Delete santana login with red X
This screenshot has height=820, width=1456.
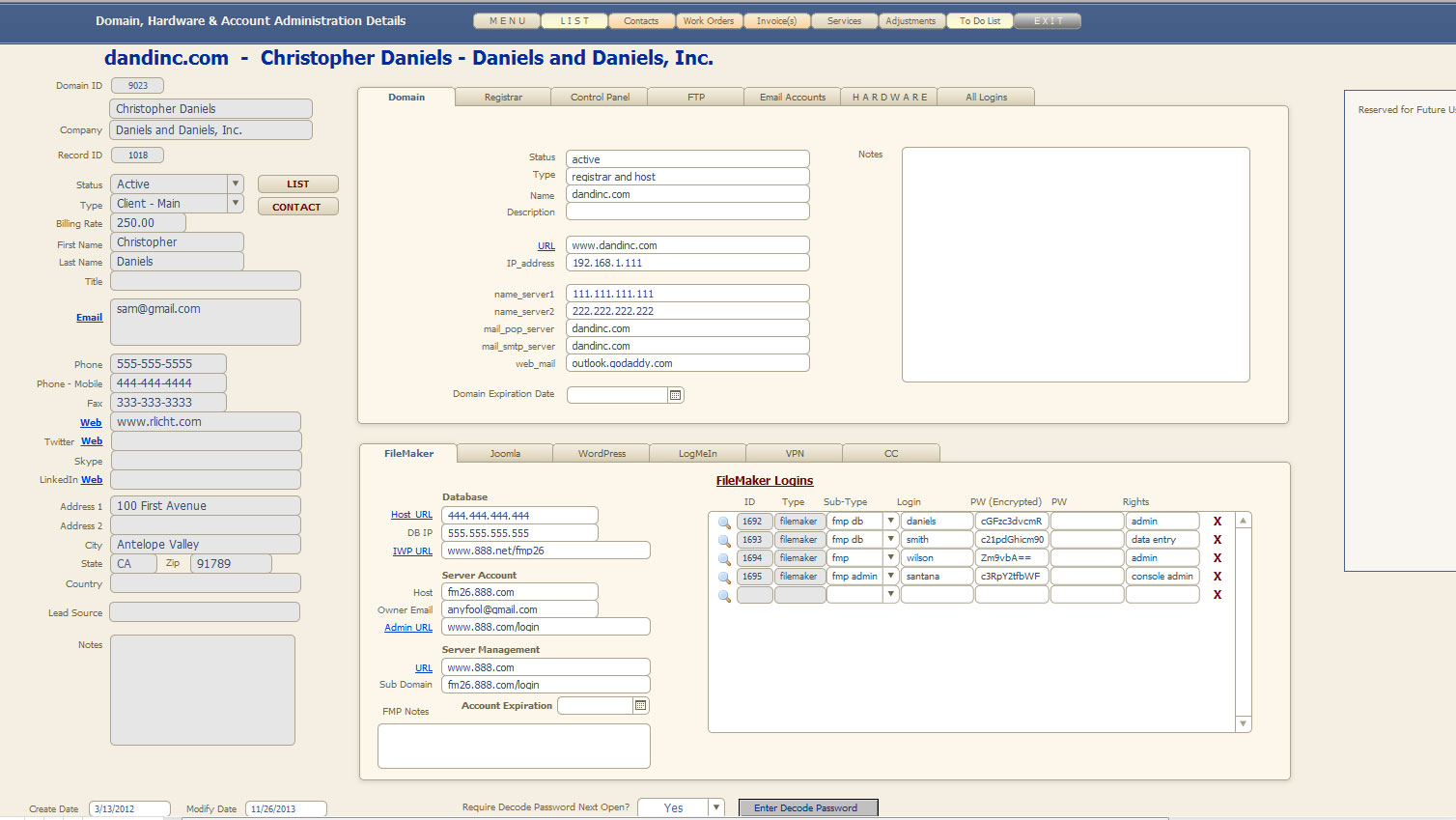(x=1218, y=577)
